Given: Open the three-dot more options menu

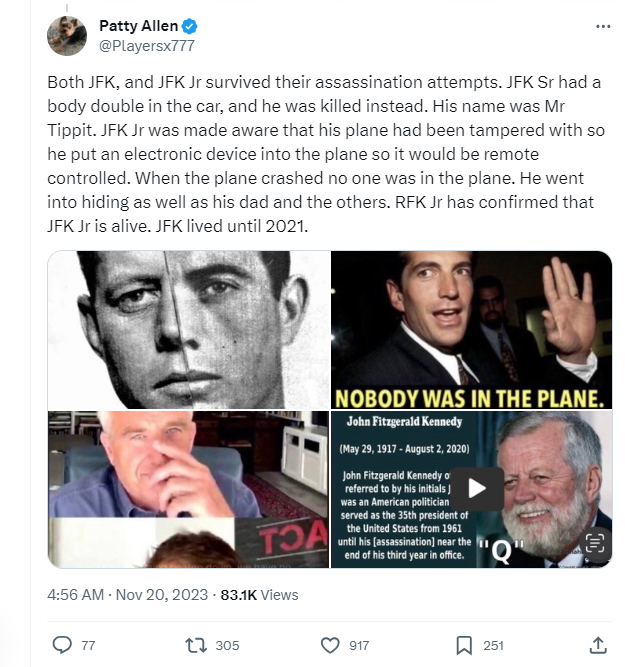Looking at the screenshot, I should pos(602,26).
